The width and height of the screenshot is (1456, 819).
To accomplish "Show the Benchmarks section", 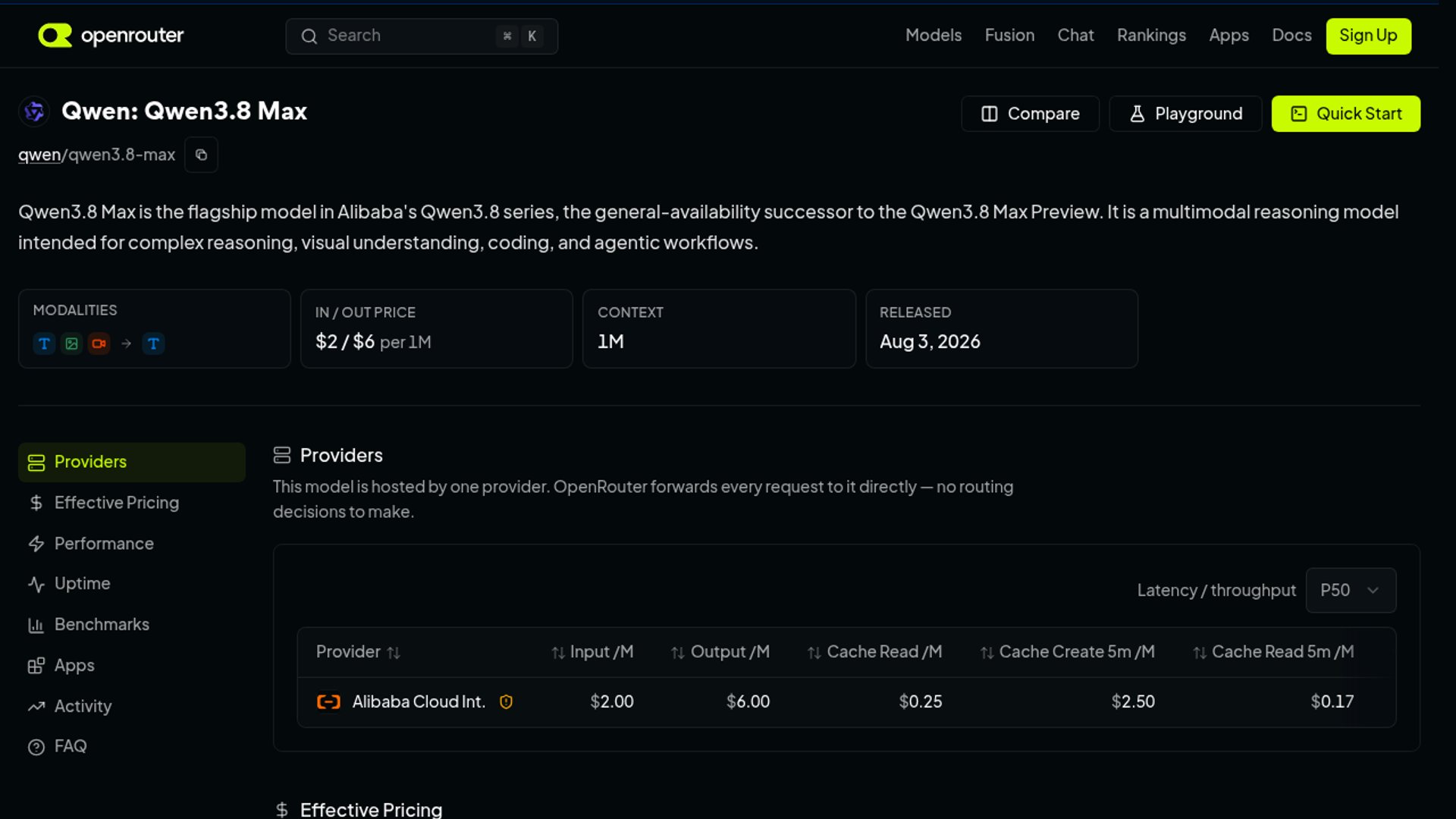I will pos(132,625).
